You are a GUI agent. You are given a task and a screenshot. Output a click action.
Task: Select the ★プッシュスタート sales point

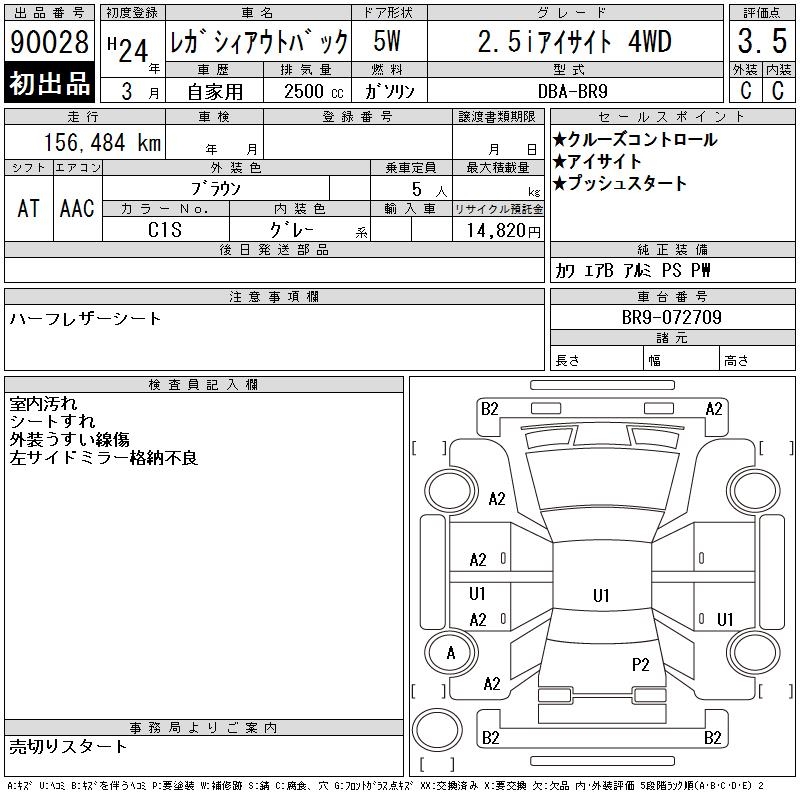pyautogui.click(x=620, y=183)
